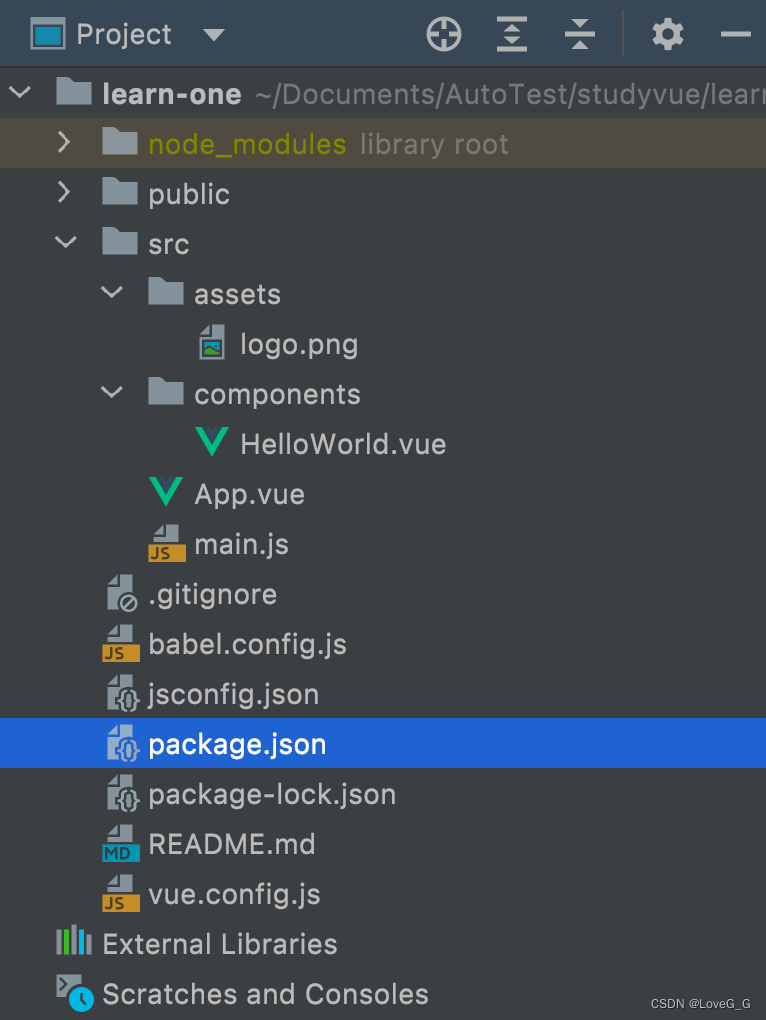Collapse the src folder

click(65, 242)
